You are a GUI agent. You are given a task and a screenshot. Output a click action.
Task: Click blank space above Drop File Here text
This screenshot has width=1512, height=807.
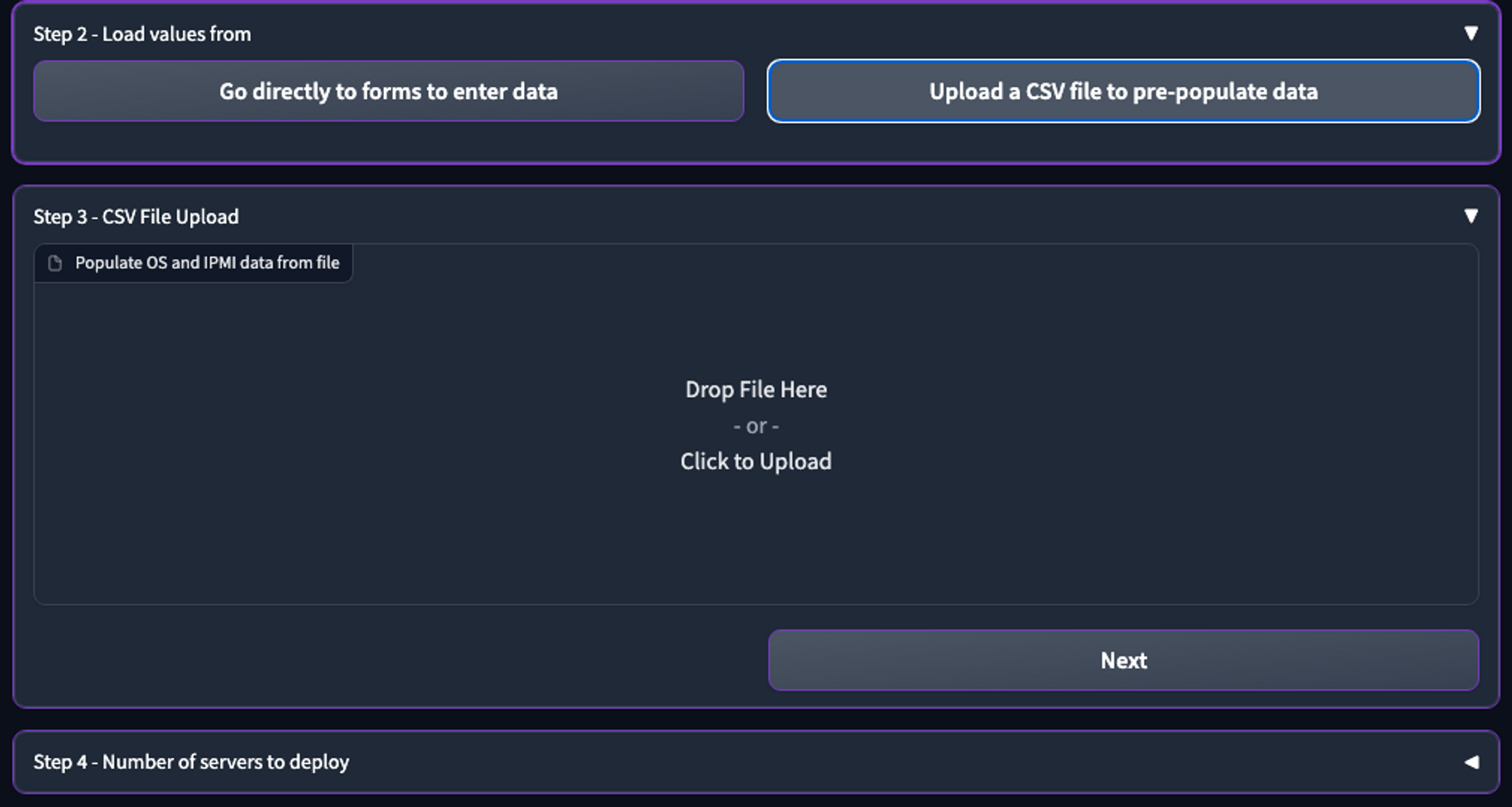756,325
